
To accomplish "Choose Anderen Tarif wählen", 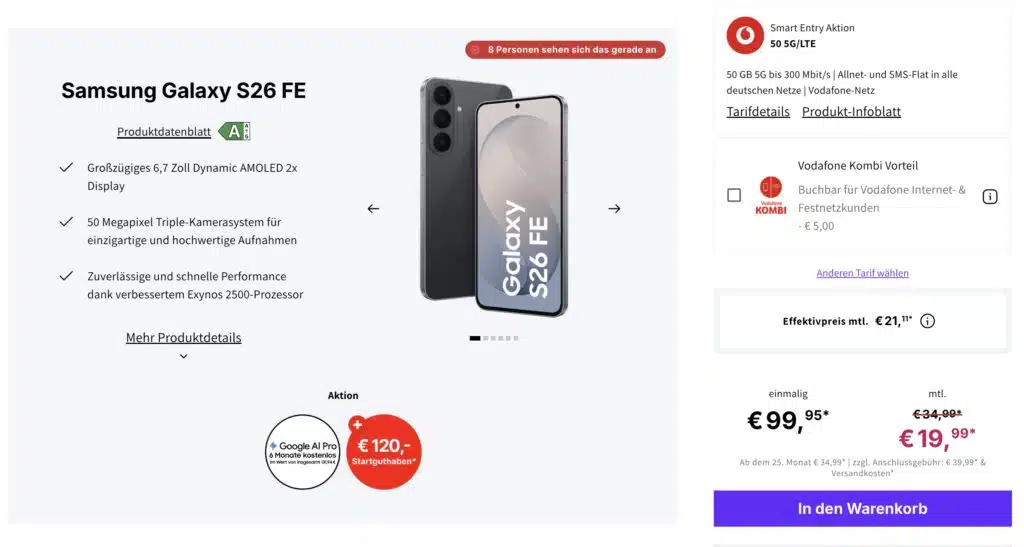I will tap(862, 273).
